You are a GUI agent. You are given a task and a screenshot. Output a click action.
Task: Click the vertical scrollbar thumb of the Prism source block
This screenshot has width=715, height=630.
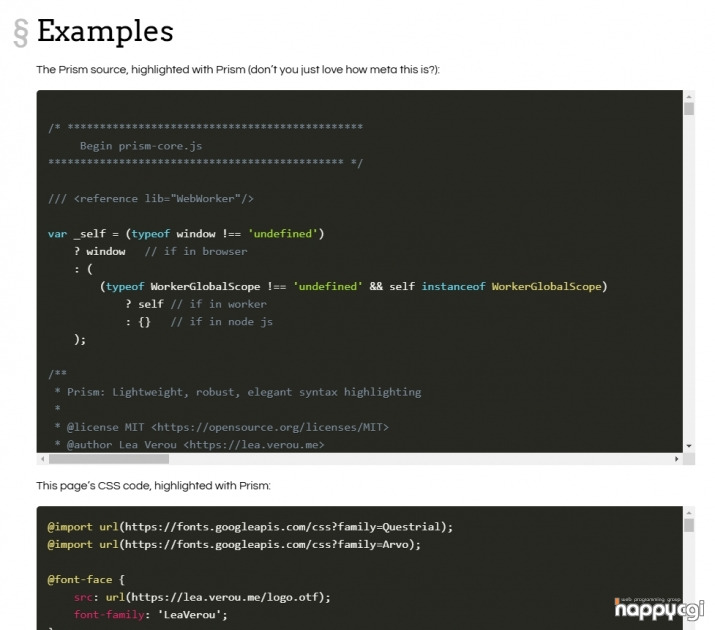(689, 108)
